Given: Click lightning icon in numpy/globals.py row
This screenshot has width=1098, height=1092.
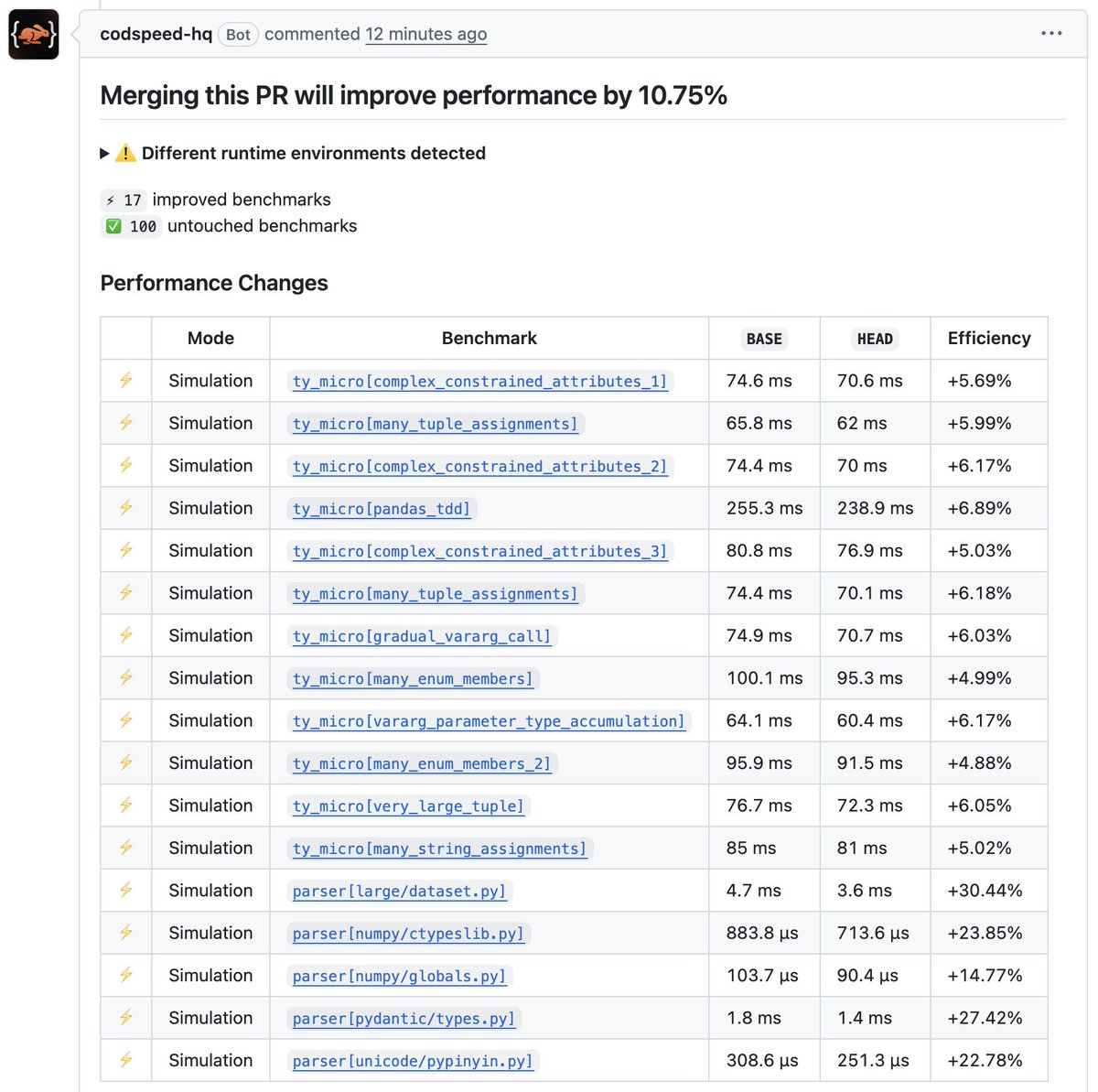Looking at the screenshot, I should pyautogui.click(x=126, y=975).
